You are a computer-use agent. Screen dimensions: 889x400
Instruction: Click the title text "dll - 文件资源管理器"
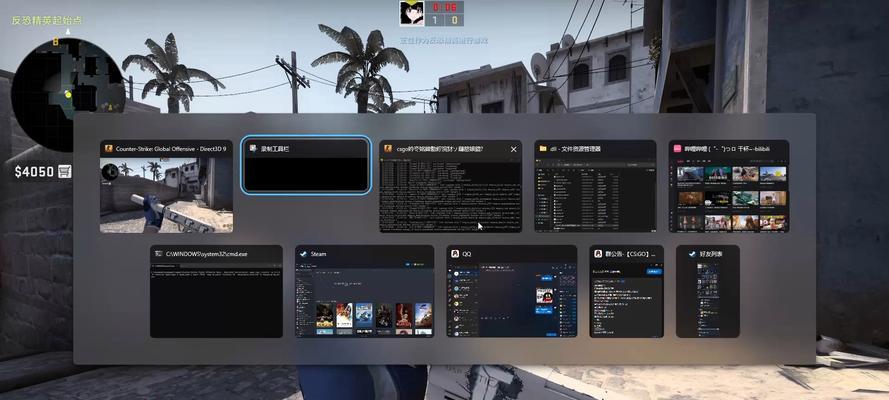pyautogui.click(x=575, y=149)
